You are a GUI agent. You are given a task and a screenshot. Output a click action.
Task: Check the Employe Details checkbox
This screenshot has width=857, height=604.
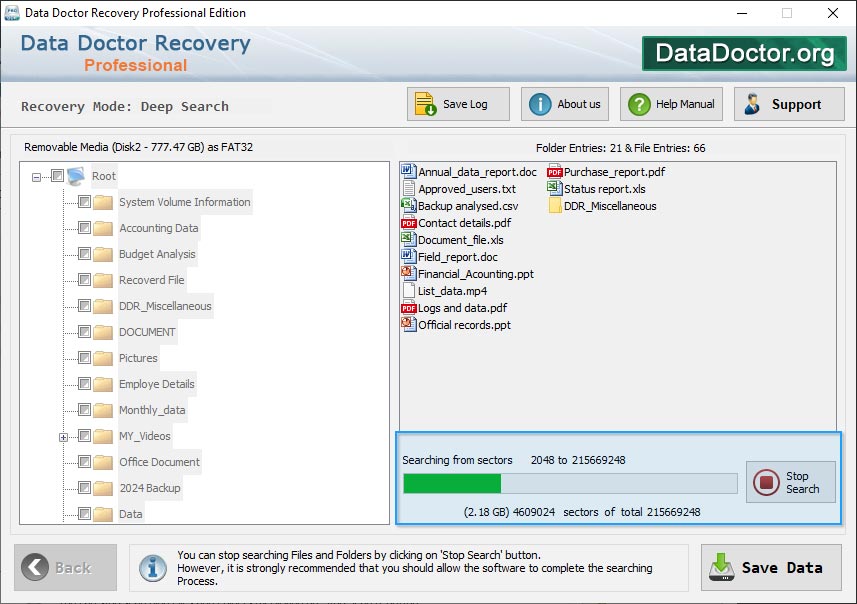coord(84,384)
